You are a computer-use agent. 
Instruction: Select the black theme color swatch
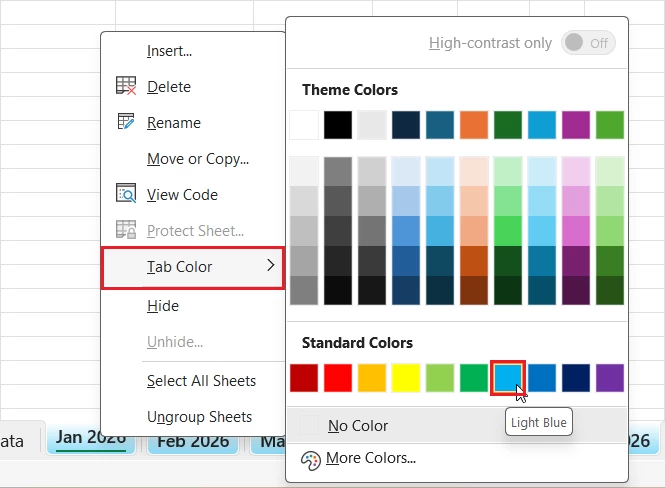tap(338, 125)
